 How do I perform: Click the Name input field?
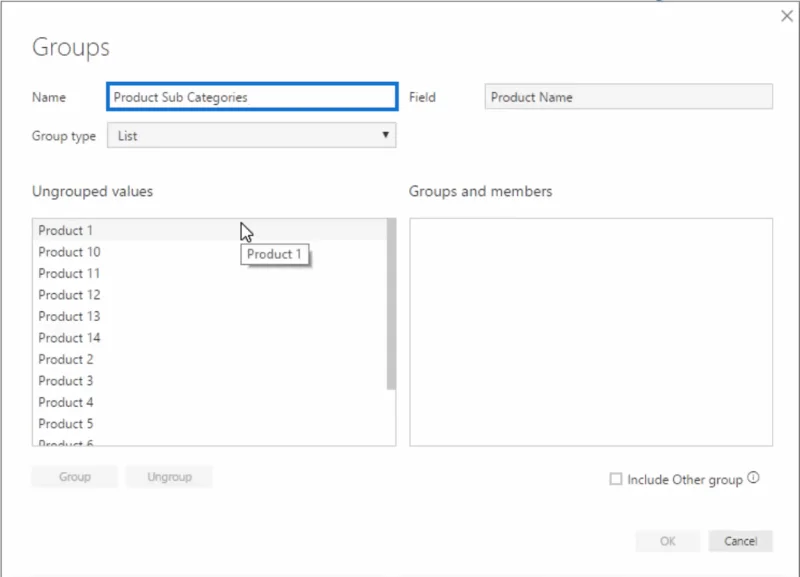point(252,97)
